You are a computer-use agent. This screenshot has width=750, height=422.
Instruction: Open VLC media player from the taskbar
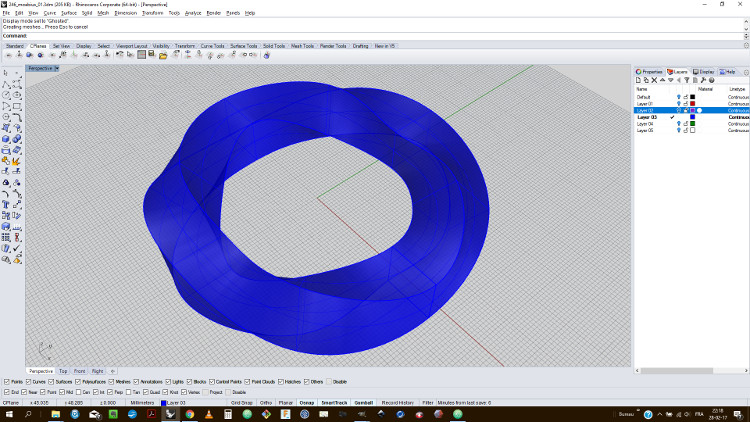coord(209,414)
